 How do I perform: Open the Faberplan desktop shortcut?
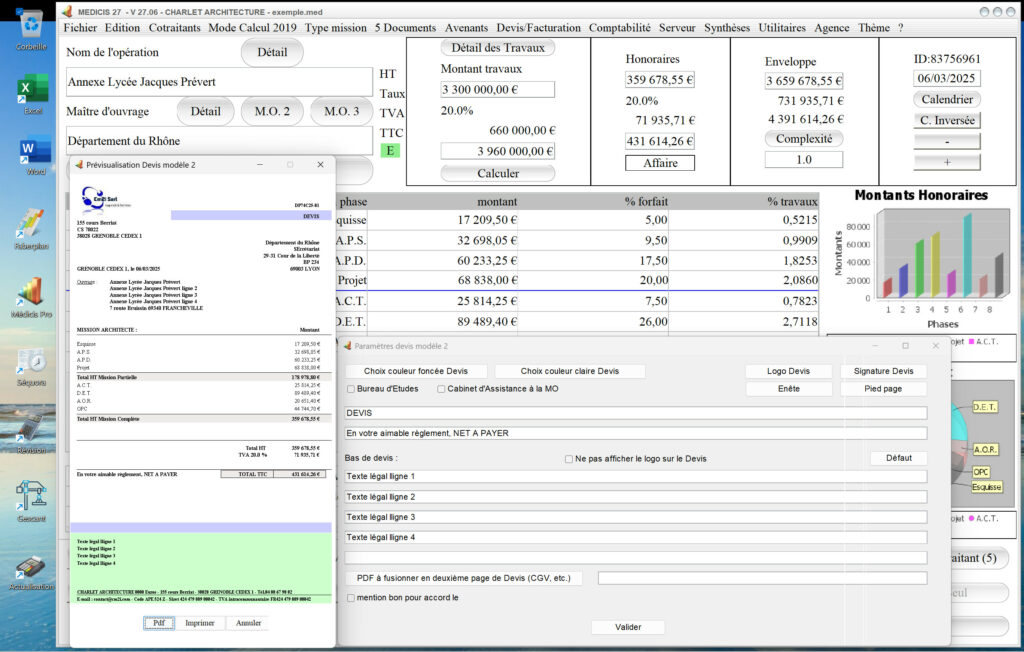pyautogui.click(x=31, y=229)
